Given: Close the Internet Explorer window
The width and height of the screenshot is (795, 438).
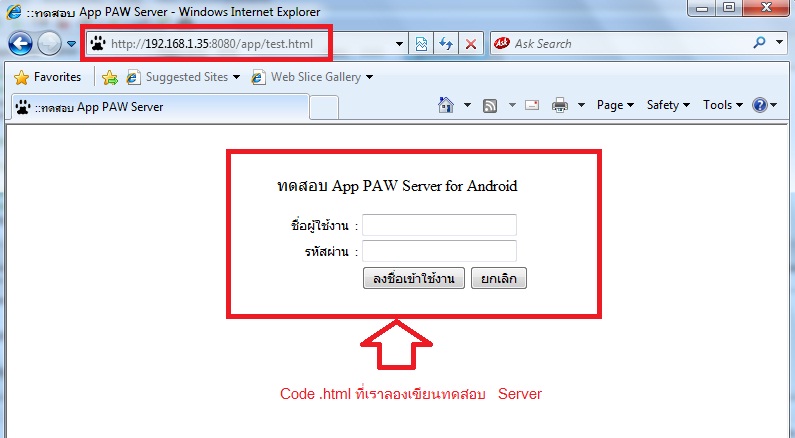Looking at the screenshot, I should [x=766, y=8].
